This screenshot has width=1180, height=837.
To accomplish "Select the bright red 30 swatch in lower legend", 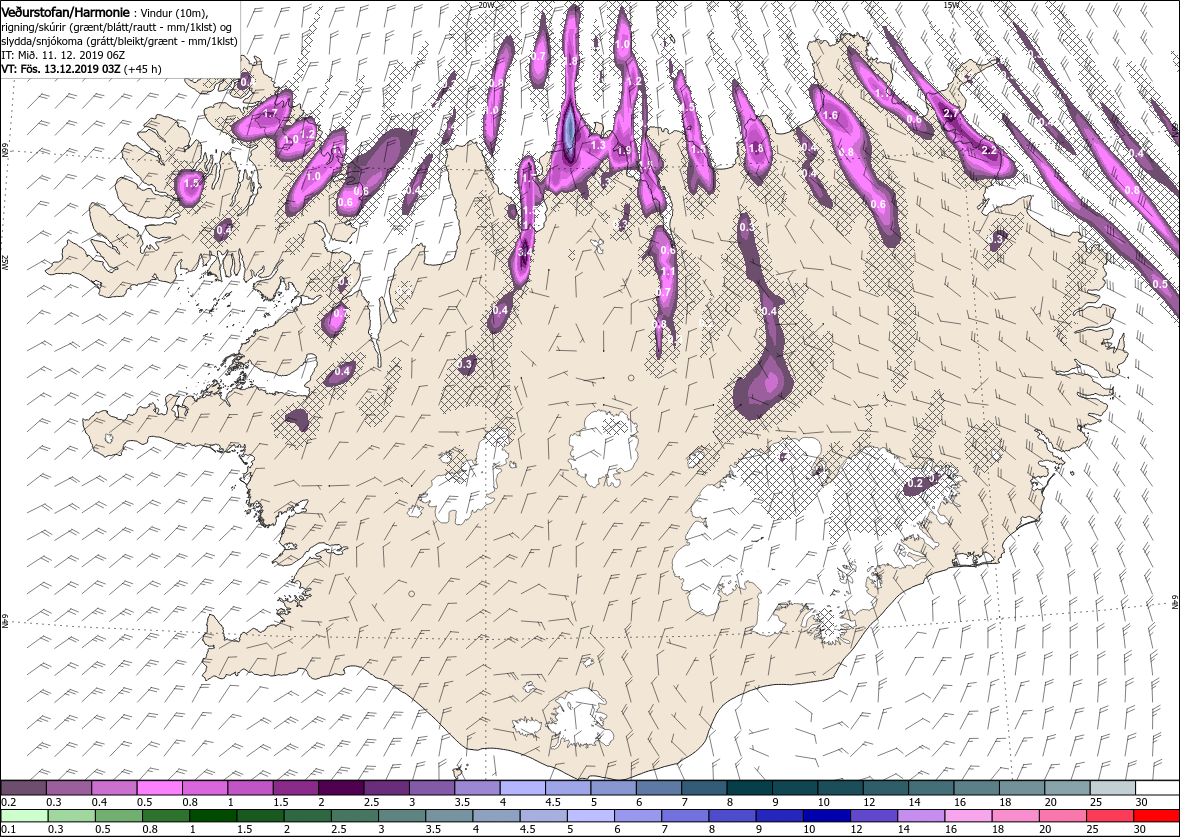I will (x=1156, y=816).
